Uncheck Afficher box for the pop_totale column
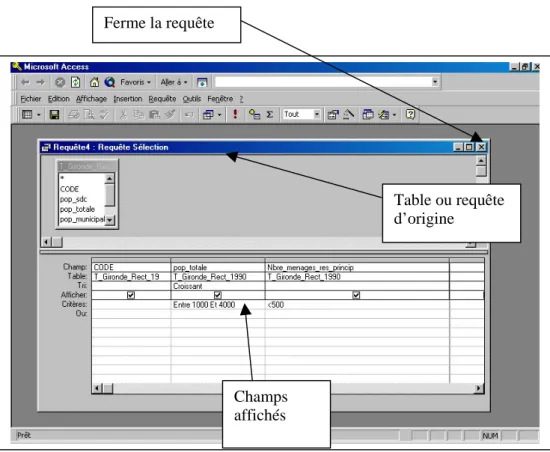Viewport: 550px width, 452px height. click(x=218, y=295)
